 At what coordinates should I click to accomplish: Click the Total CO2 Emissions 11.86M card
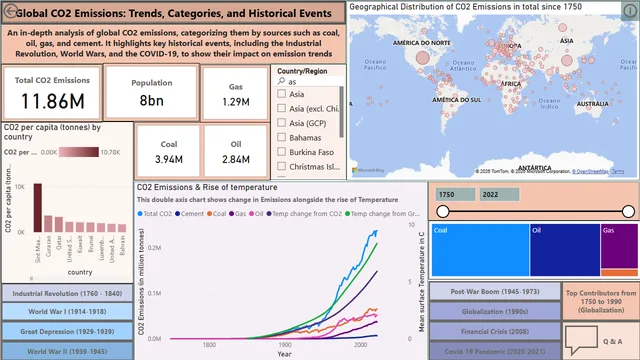point(52,93)
